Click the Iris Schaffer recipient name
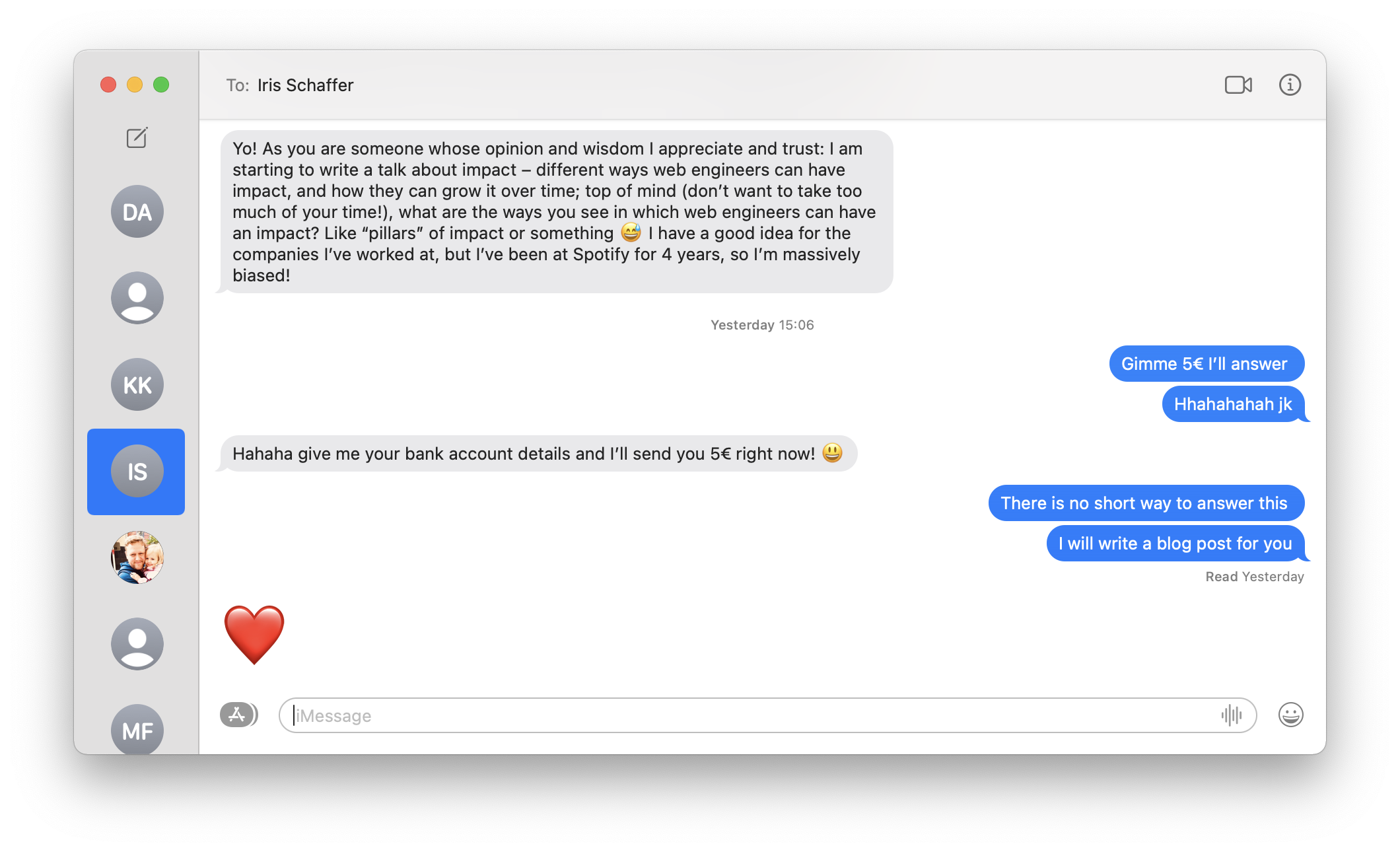 point(305,85)
